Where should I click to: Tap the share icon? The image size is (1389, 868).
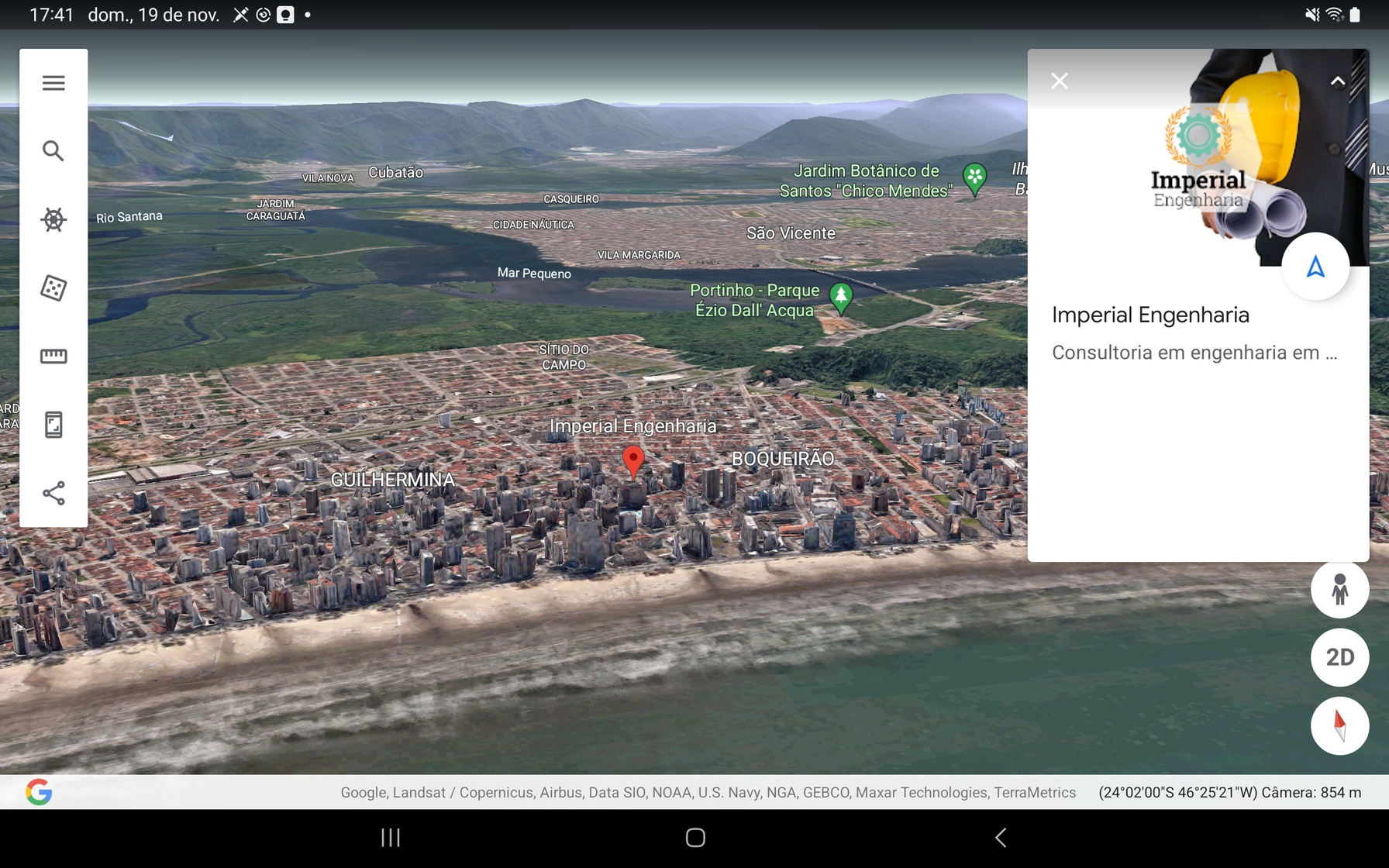tap(53, 493)
